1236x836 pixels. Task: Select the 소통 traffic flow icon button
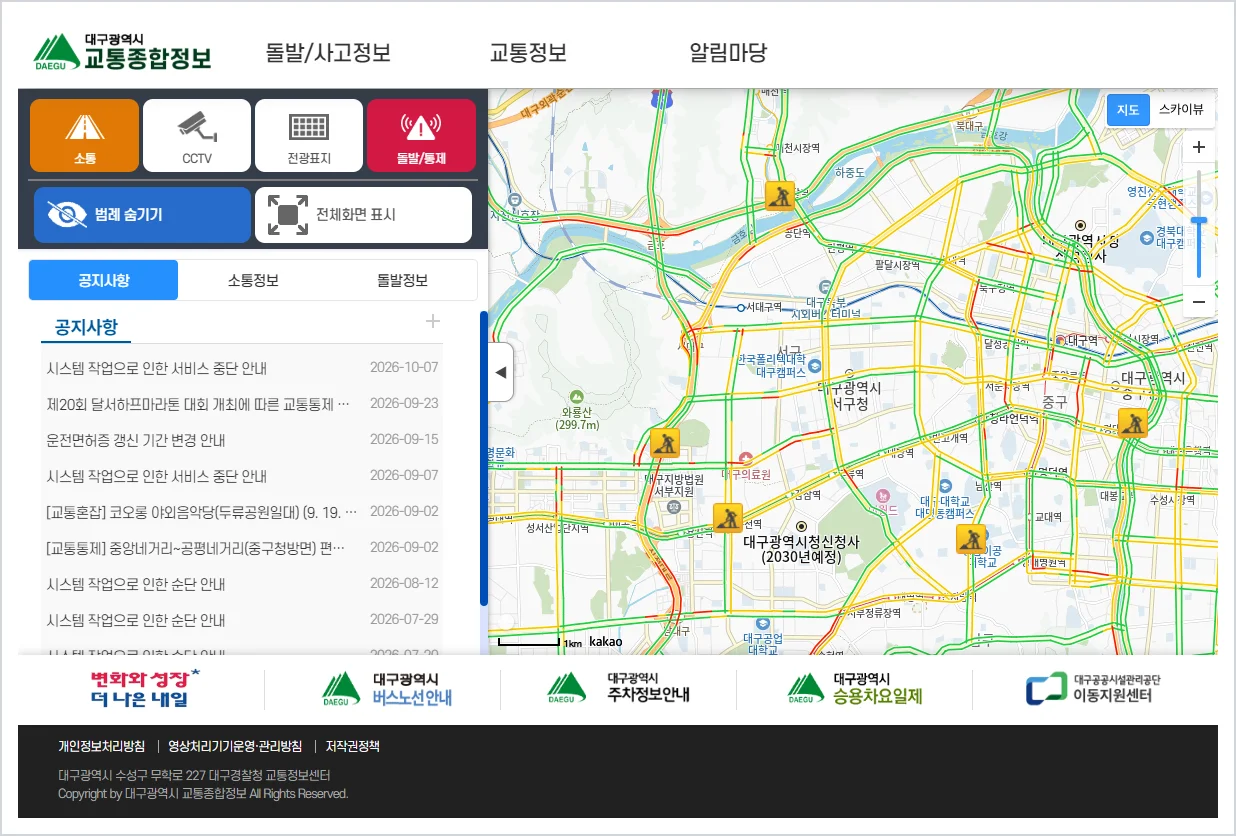(x=85, y=135)
